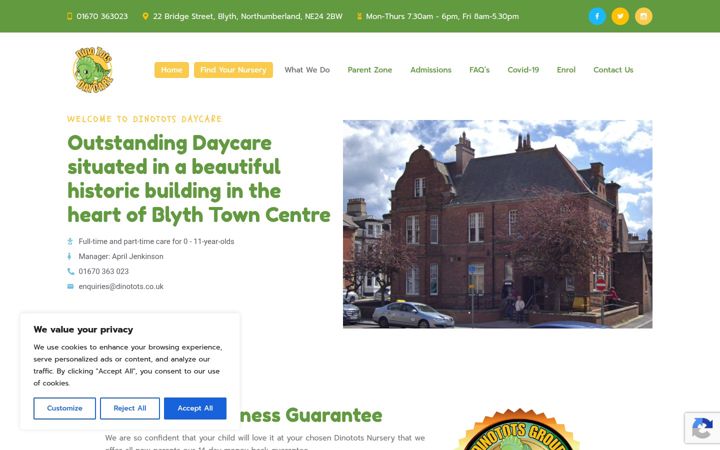Viewport: 720px width, 450px height.
Task: Open the Instagram social icon
Action: [x=643, y=17]
